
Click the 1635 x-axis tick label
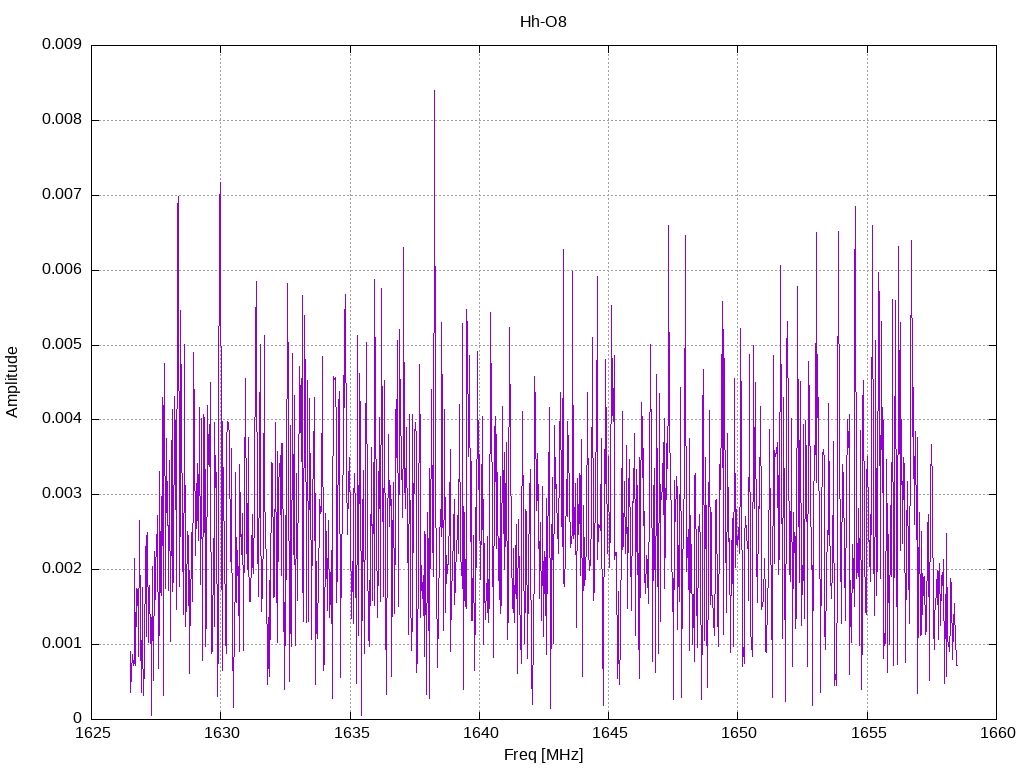click(351, 733)
